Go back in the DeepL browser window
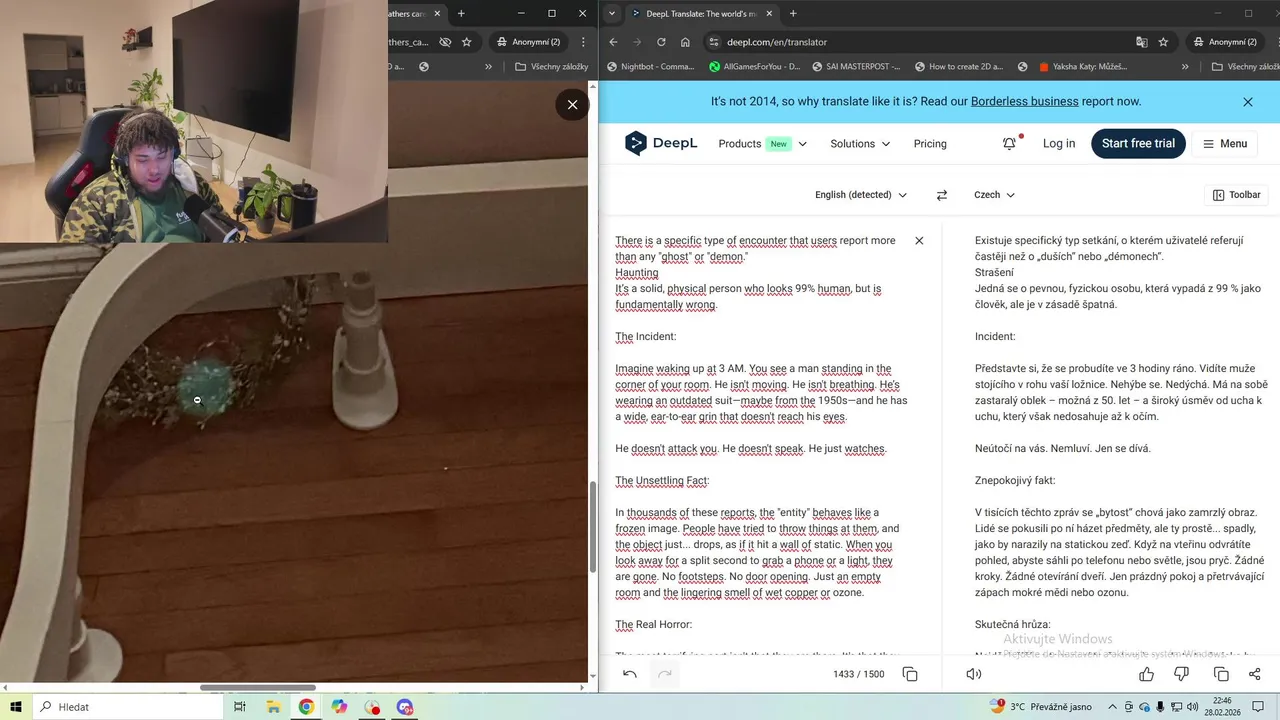1280x720 pixels. [x=613, y=42]
